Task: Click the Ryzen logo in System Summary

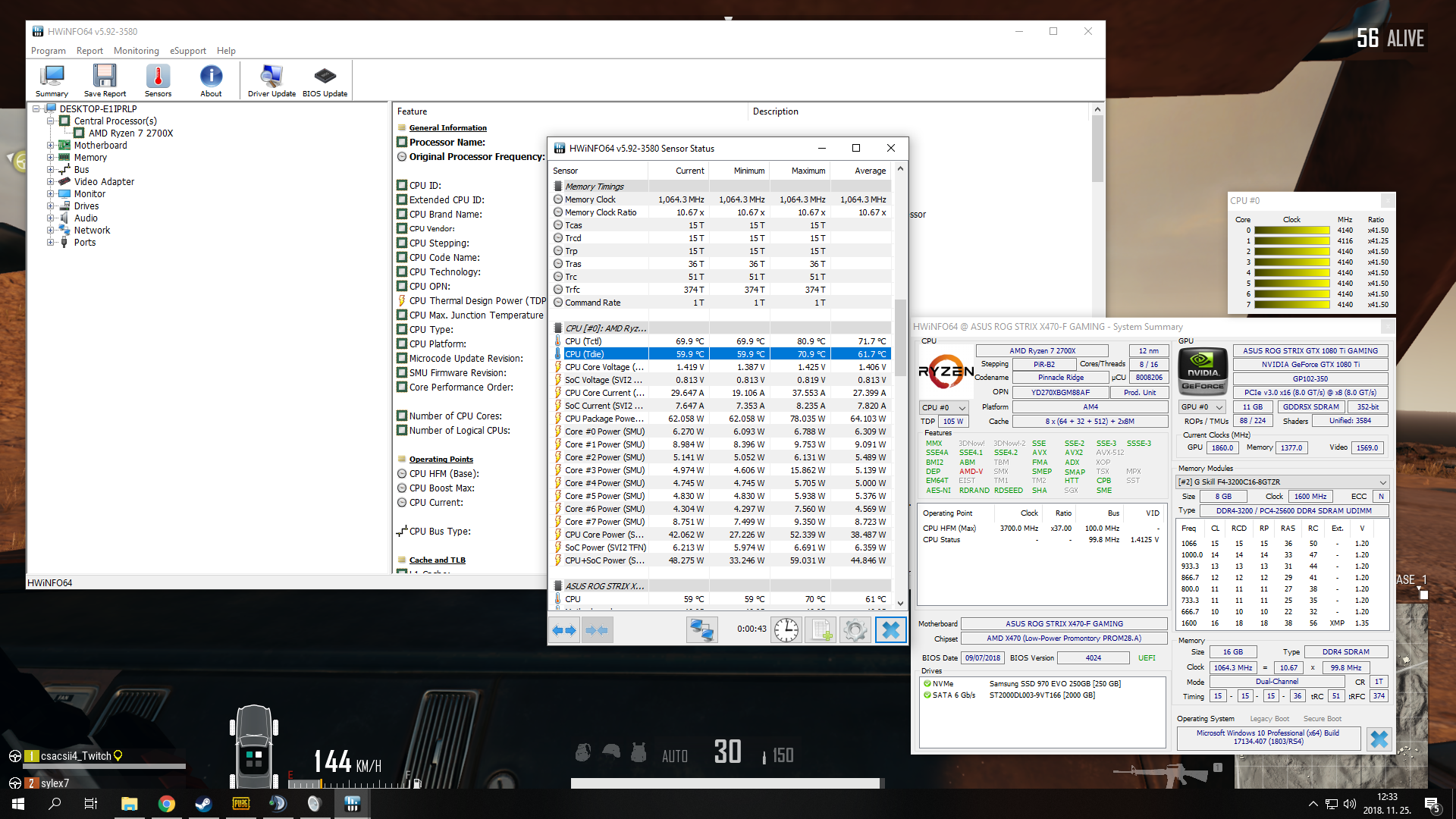Action: click(946, 371)
